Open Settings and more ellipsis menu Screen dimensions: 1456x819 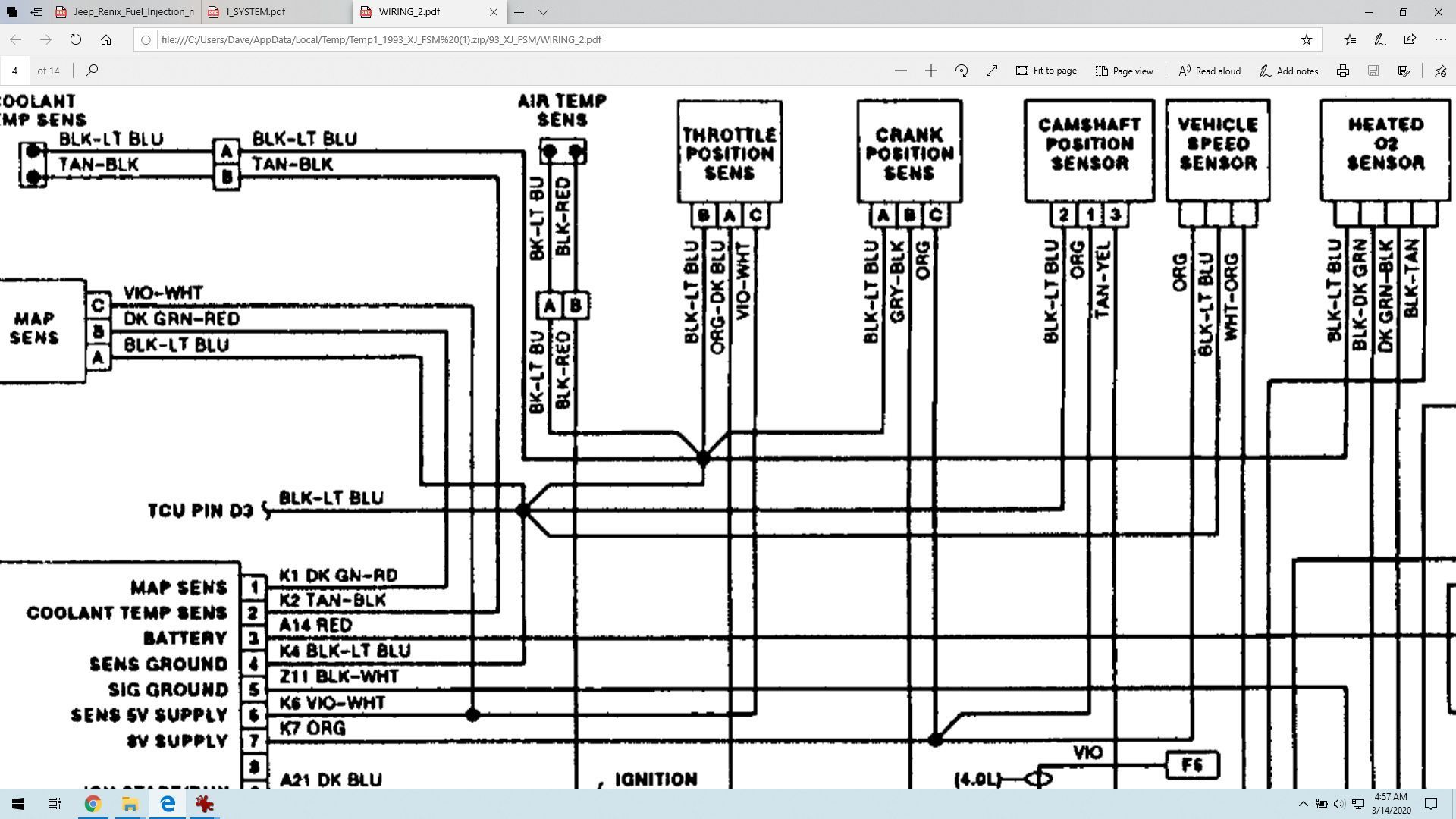pyautogui.click(x=1440, y=39)
